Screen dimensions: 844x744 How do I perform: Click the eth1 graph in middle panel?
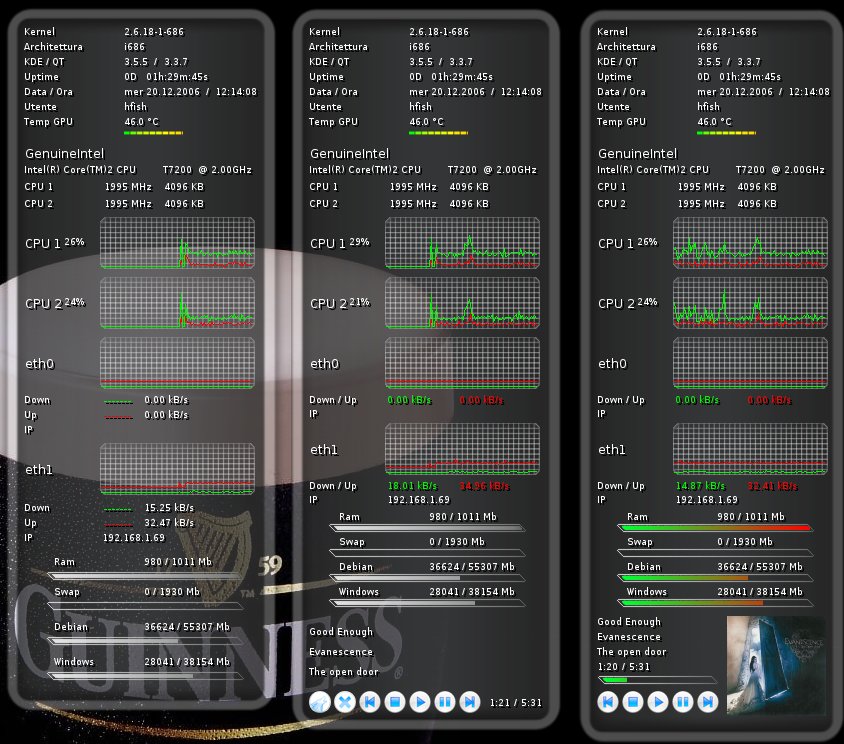[x=462, y=449]
